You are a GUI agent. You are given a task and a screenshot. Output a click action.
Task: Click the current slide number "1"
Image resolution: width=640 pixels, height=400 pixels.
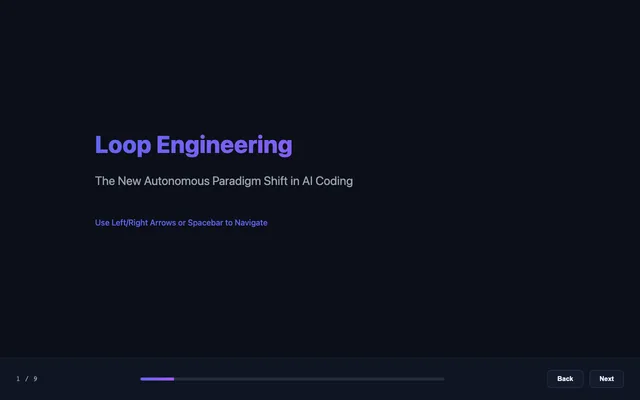(x=18, y=379)
